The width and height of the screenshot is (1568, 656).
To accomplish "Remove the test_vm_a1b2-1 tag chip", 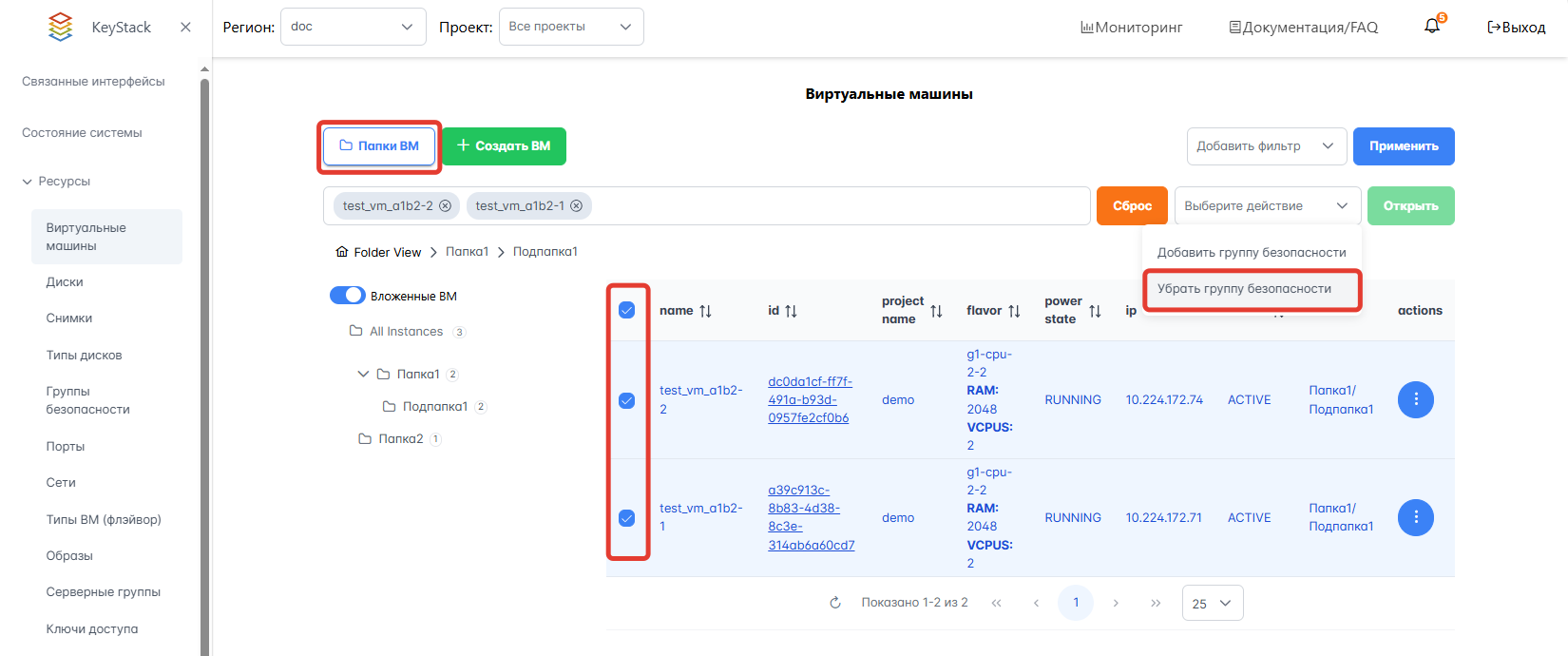I will tap(576, 206).
